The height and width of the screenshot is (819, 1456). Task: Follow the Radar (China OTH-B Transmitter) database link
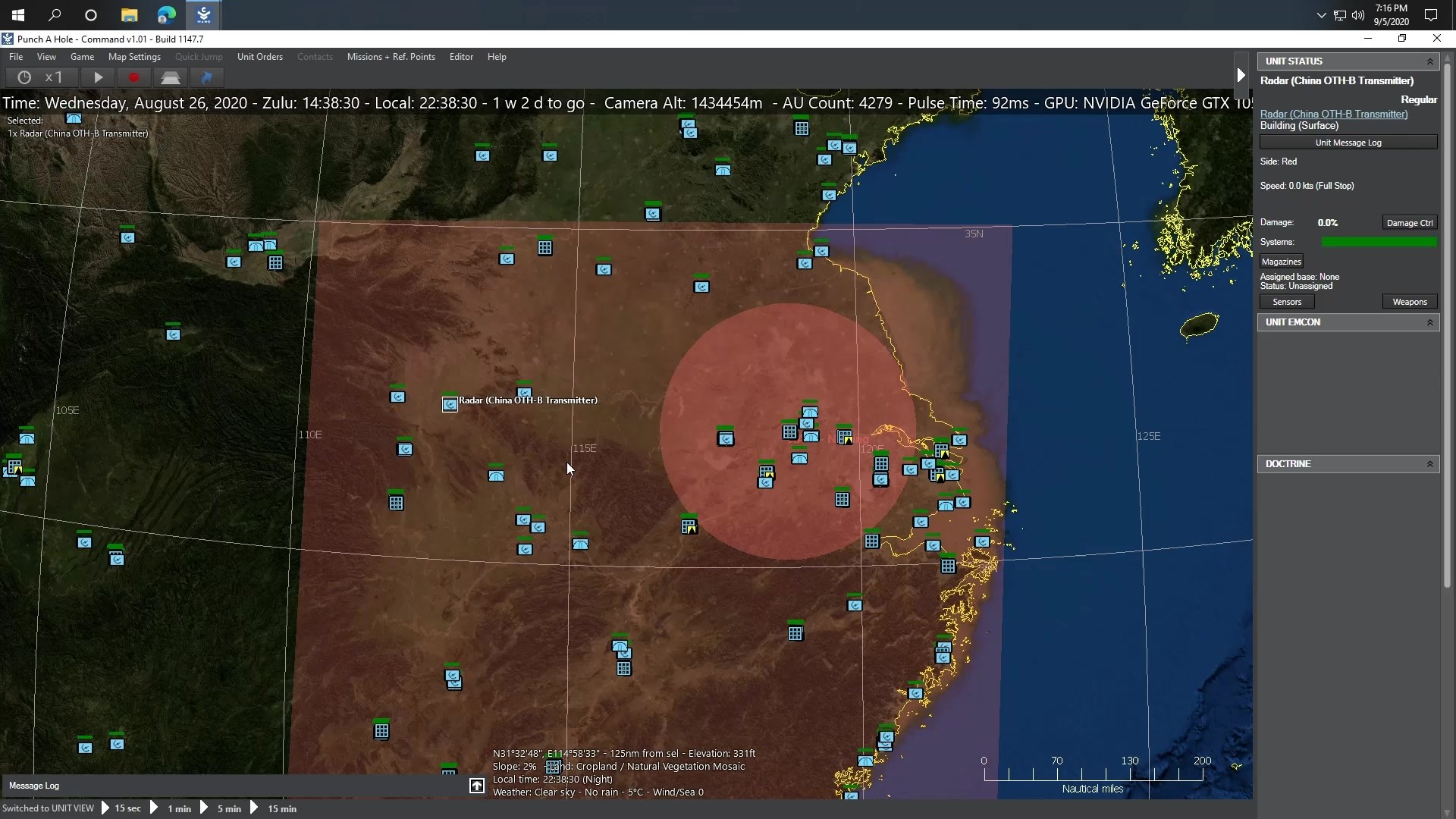click(x=1334, y=115)
